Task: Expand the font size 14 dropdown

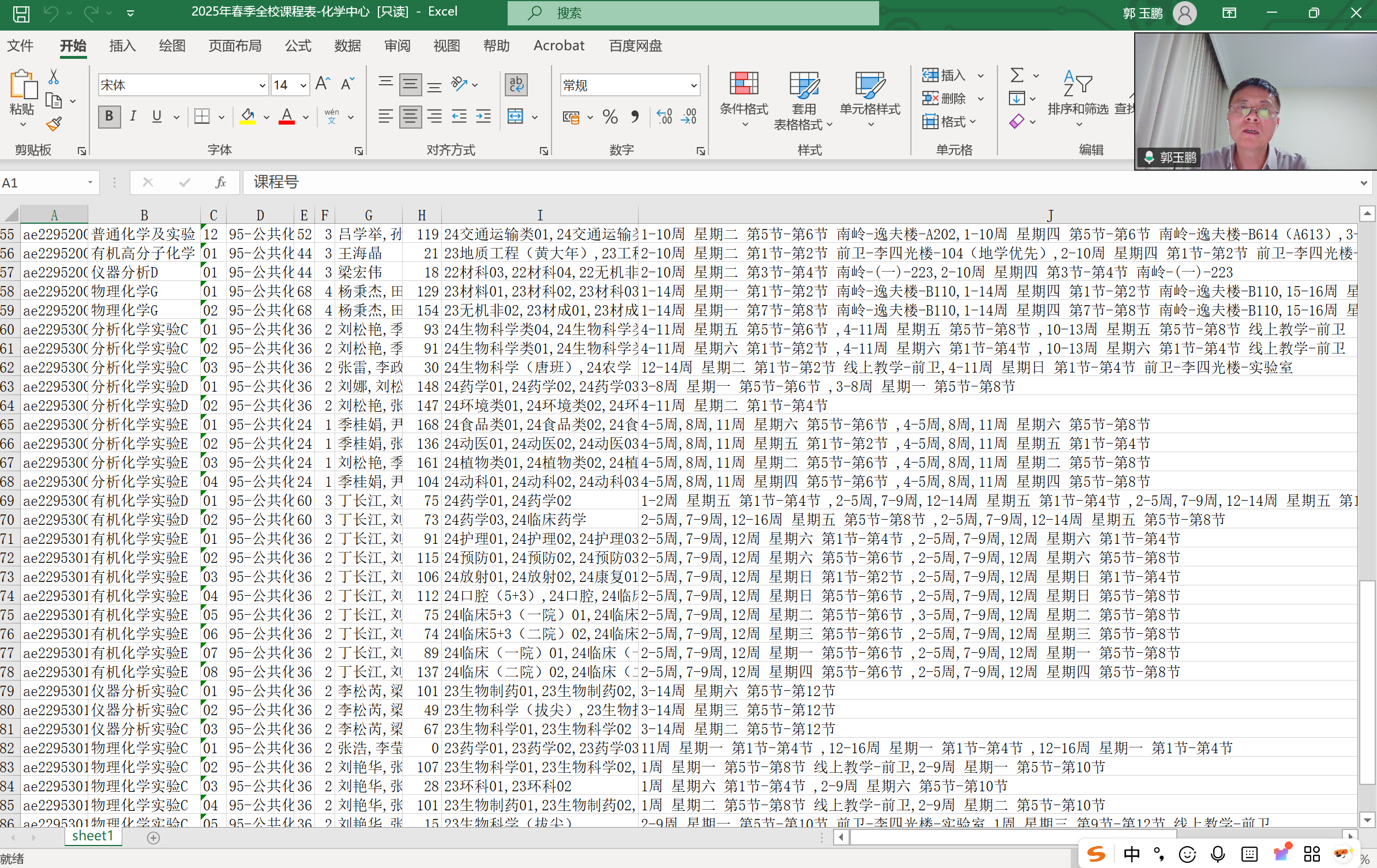Action: (303, 86)
